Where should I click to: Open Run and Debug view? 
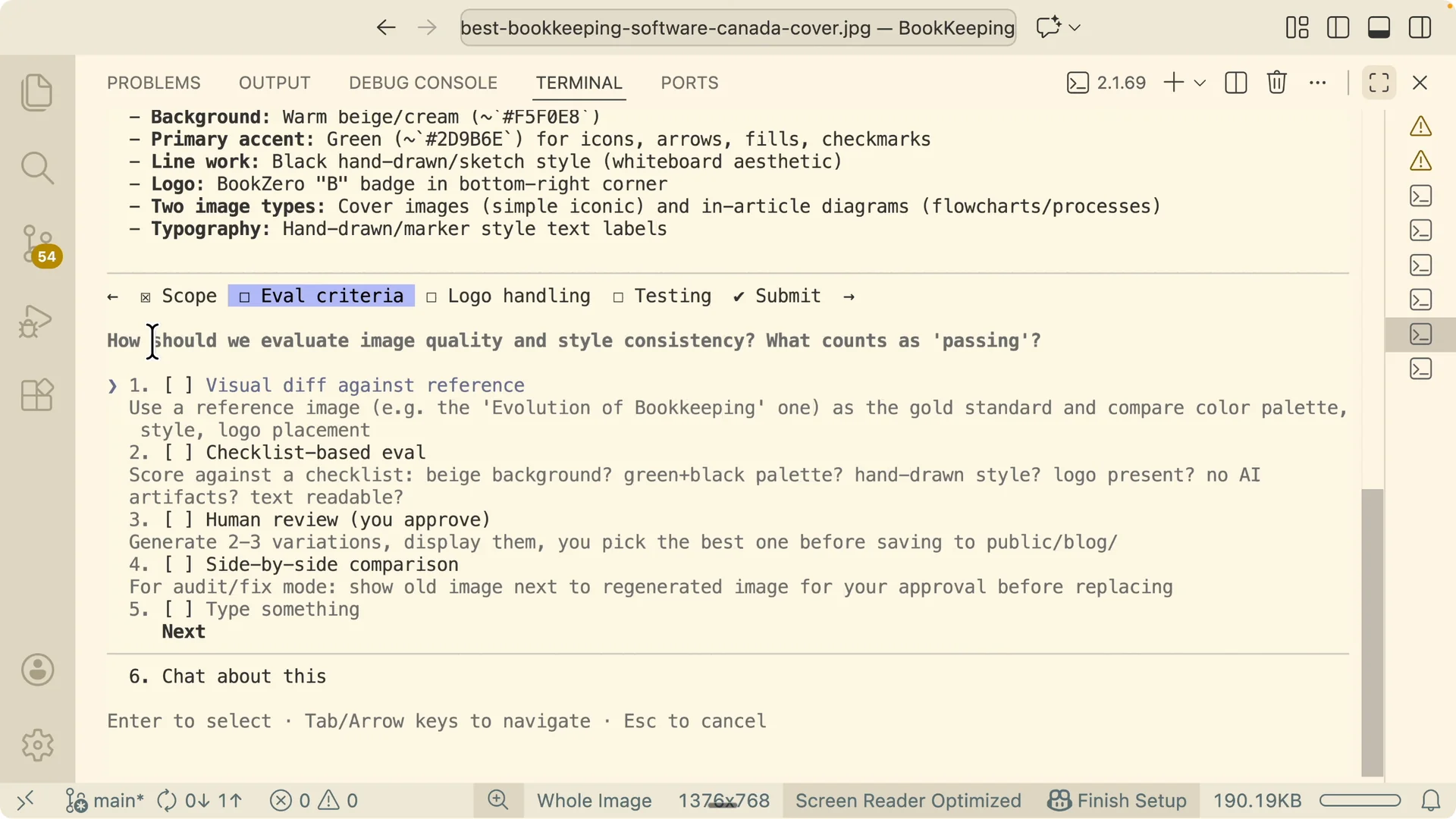click(36, 320)
